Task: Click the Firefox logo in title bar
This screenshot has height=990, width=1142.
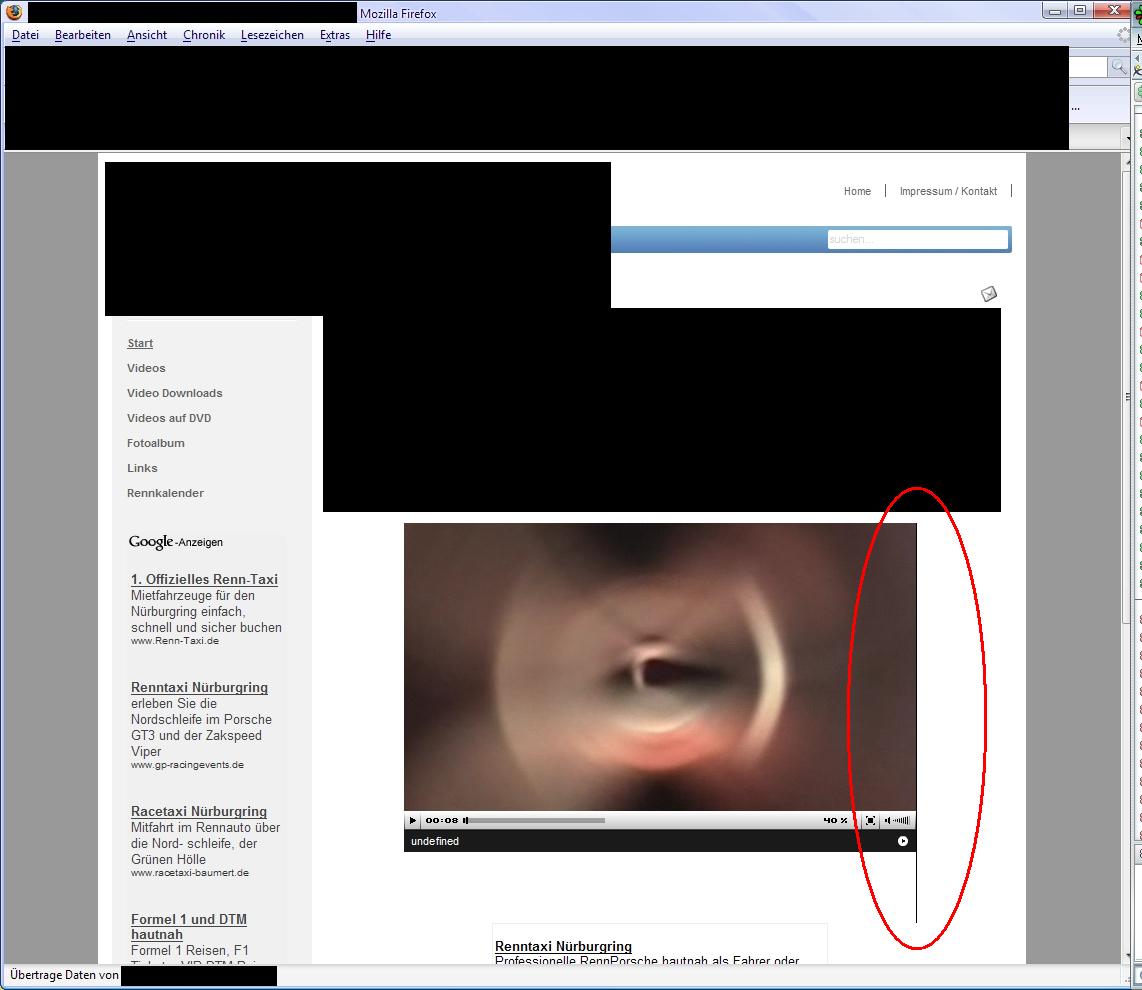Action: point(14,13)
